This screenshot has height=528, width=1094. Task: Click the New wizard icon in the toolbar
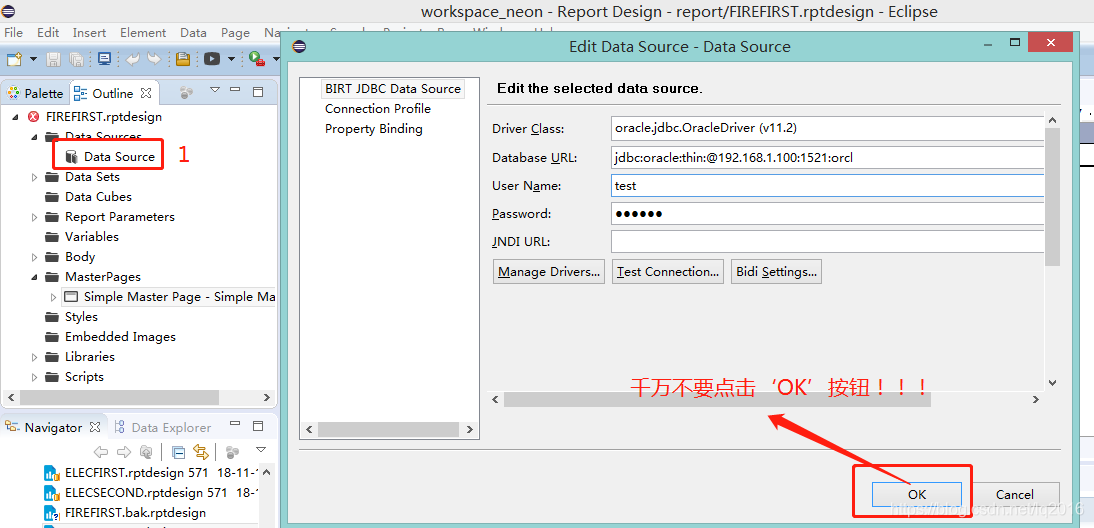point(14,59)
